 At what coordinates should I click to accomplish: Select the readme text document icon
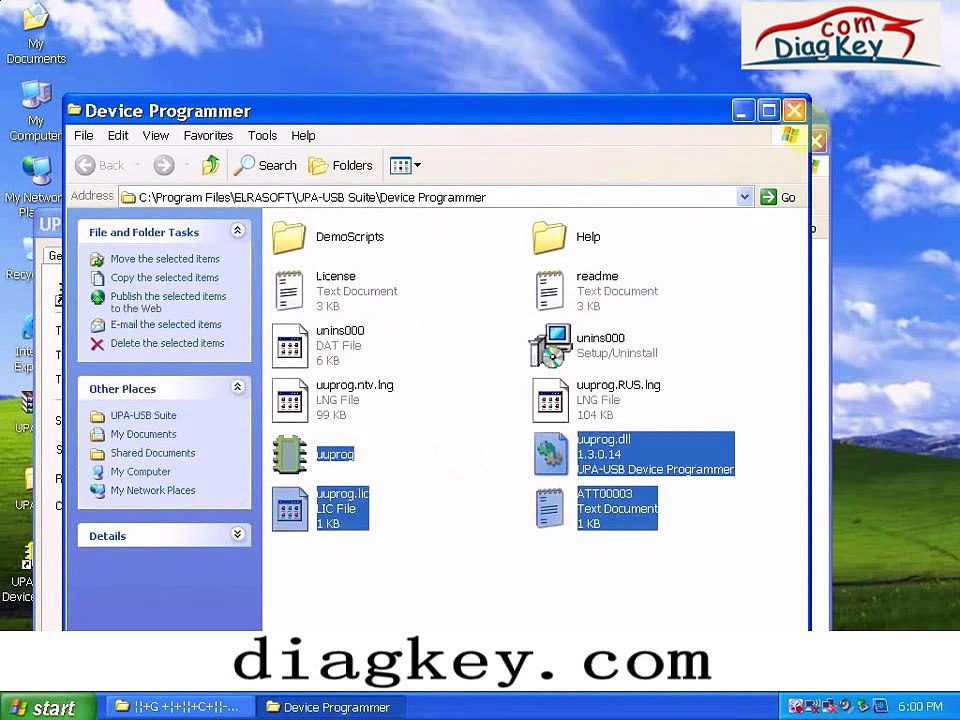point(549,291)
